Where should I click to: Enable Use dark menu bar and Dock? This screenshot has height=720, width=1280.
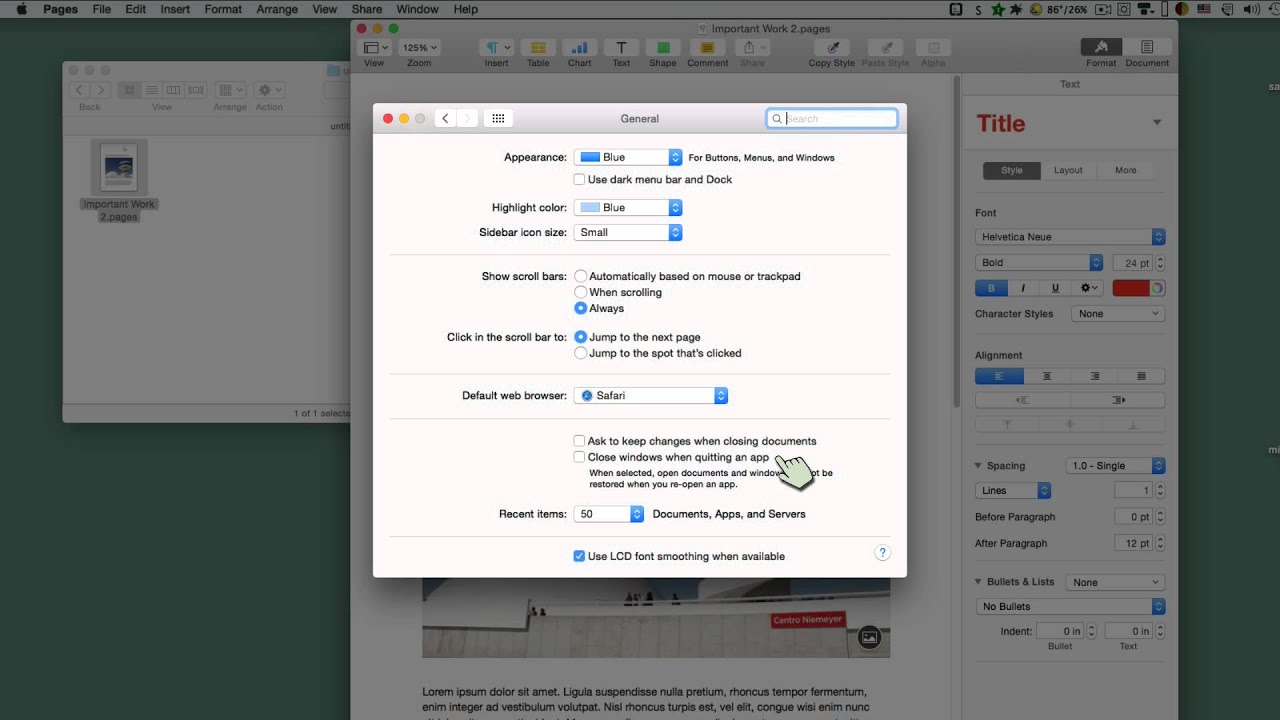click(579, 180)
